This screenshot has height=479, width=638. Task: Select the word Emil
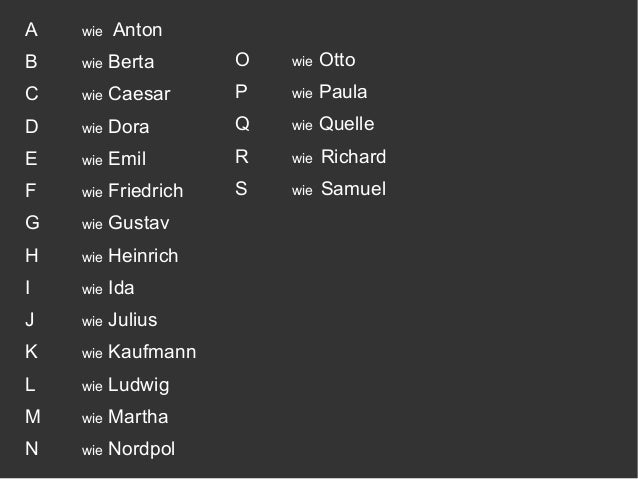(127, 159)
